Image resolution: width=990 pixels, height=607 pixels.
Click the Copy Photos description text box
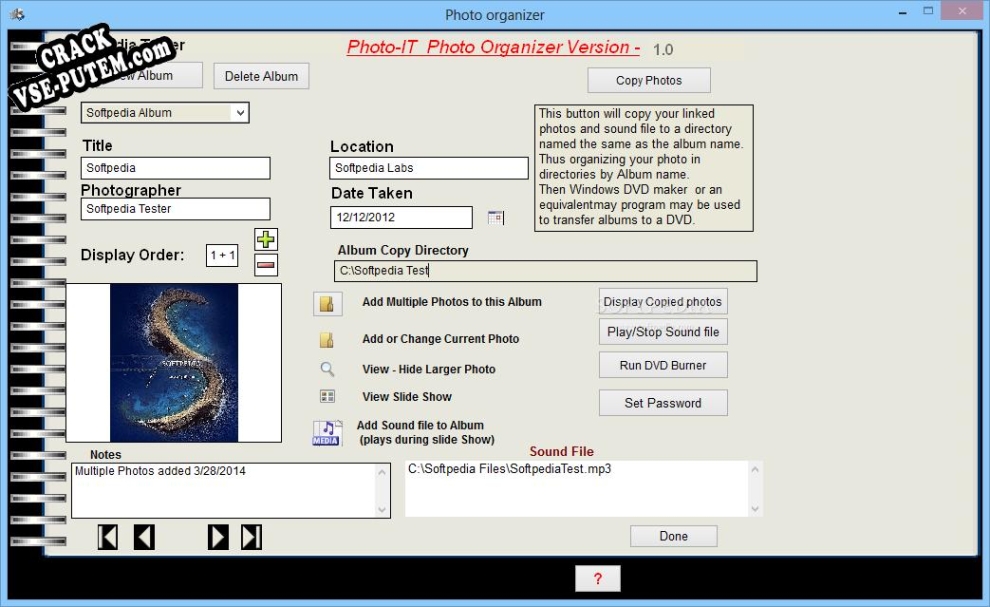point(644,168)
